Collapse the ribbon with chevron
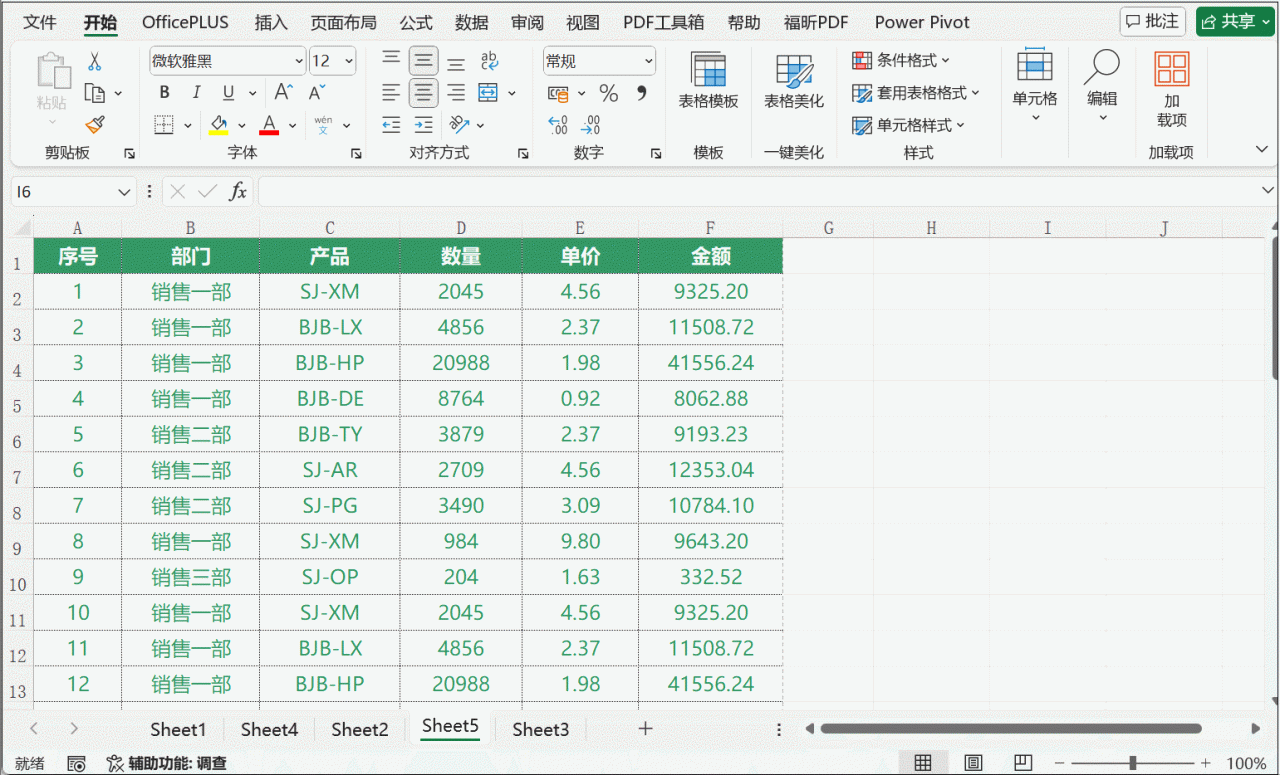Image resolution: width=1280 pixels, height=775 pixels. click(1262, 149)
